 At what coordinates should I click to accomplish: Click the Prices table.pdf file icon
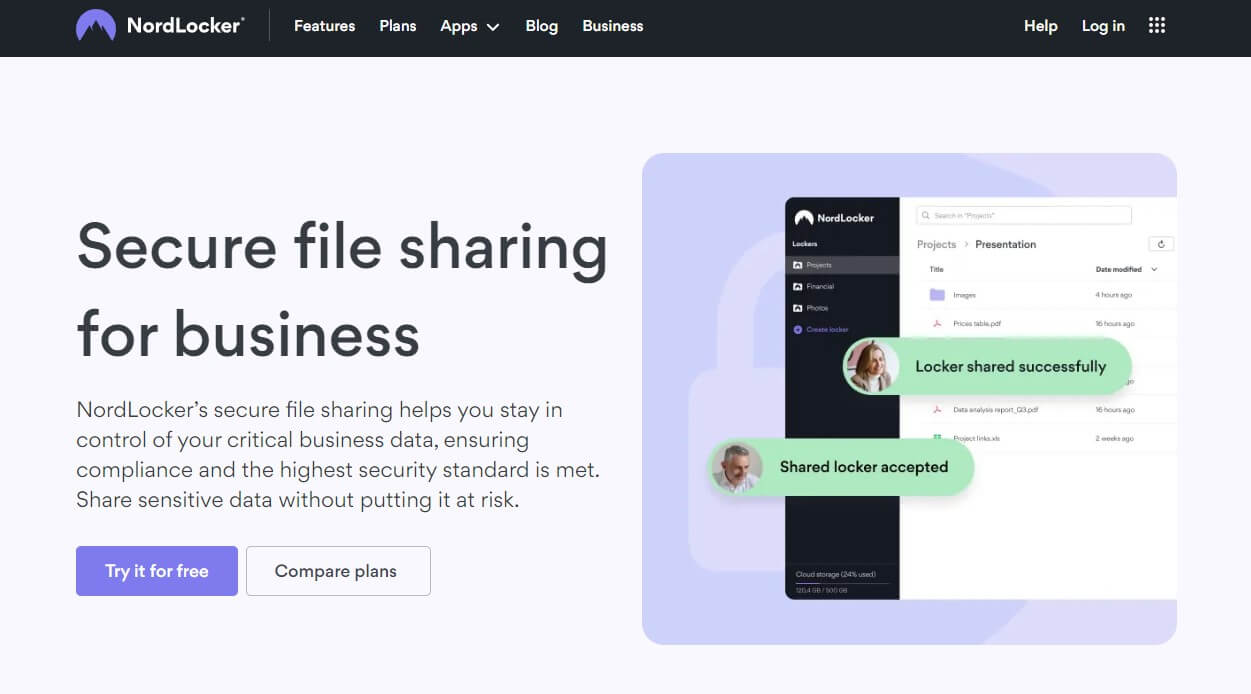point(937,324)
